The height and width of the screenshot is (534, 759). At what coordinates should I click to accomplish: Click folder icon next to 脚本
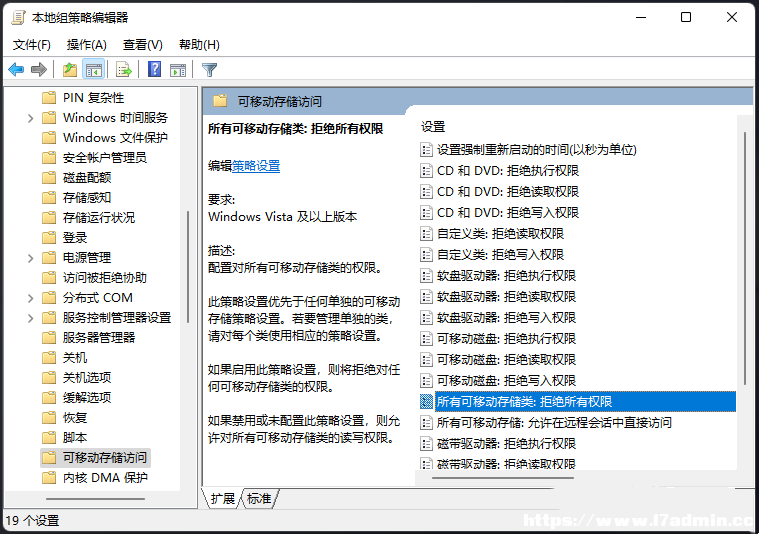click(x=49, y=438)
